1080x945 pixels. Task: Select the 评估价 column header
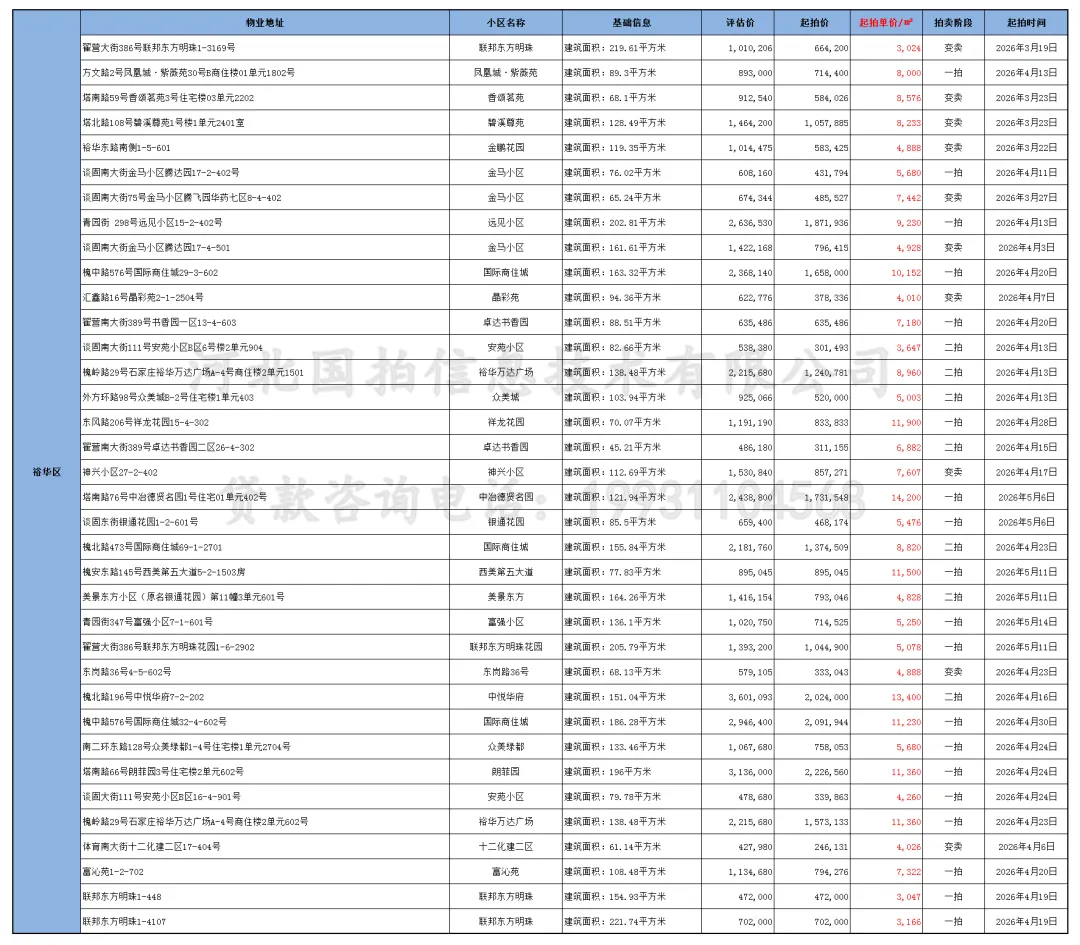(738, 23)
